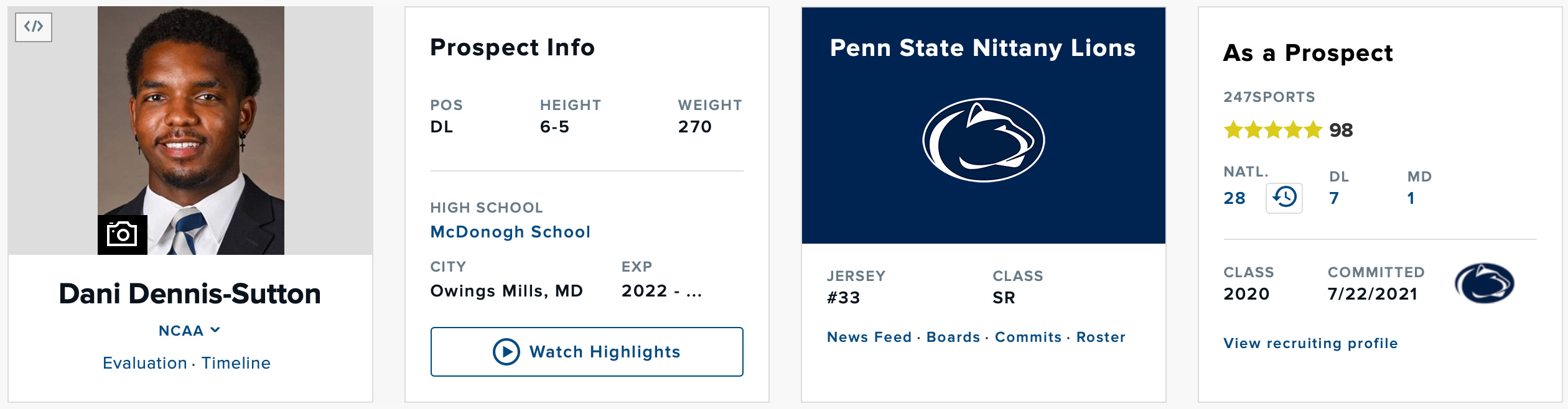View the team Roster link

coord(1101,337)
